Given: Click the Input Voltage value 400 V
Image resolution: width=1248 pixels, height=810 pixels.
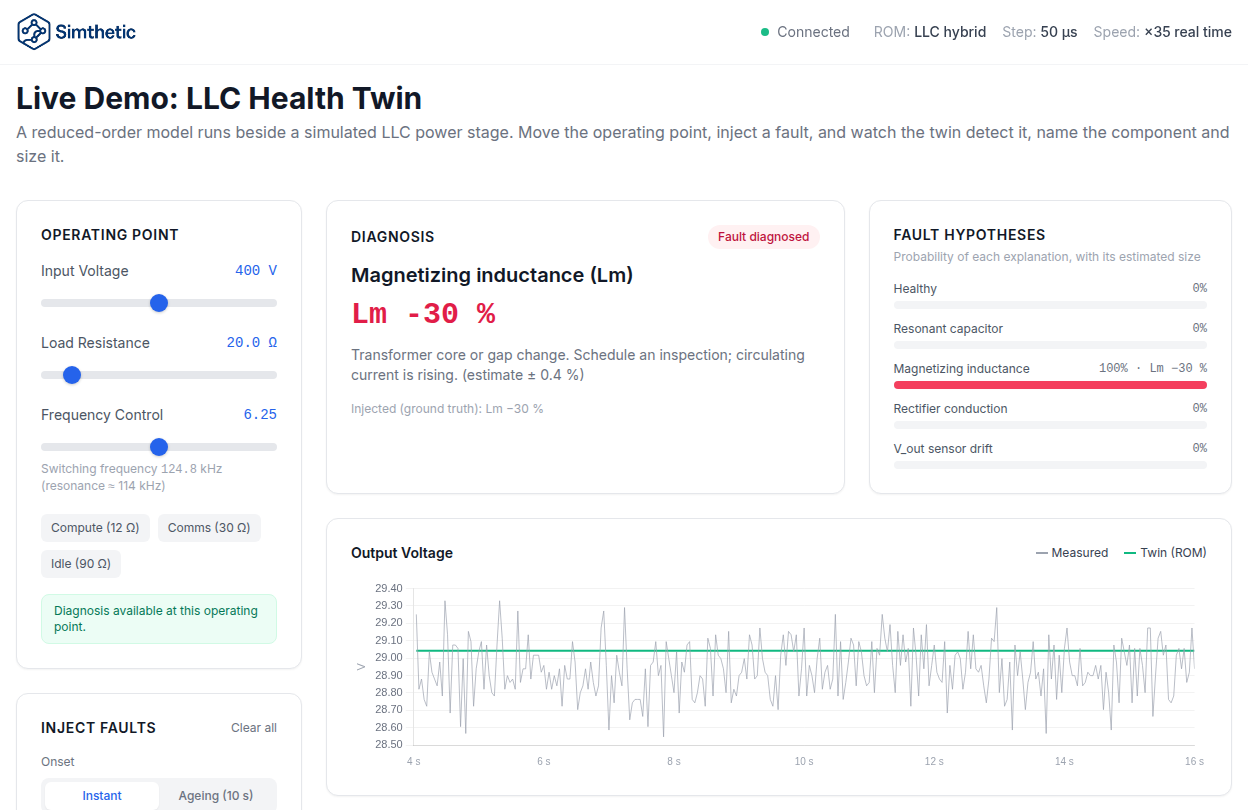Looking at the screenshot, I should (256, 271).
